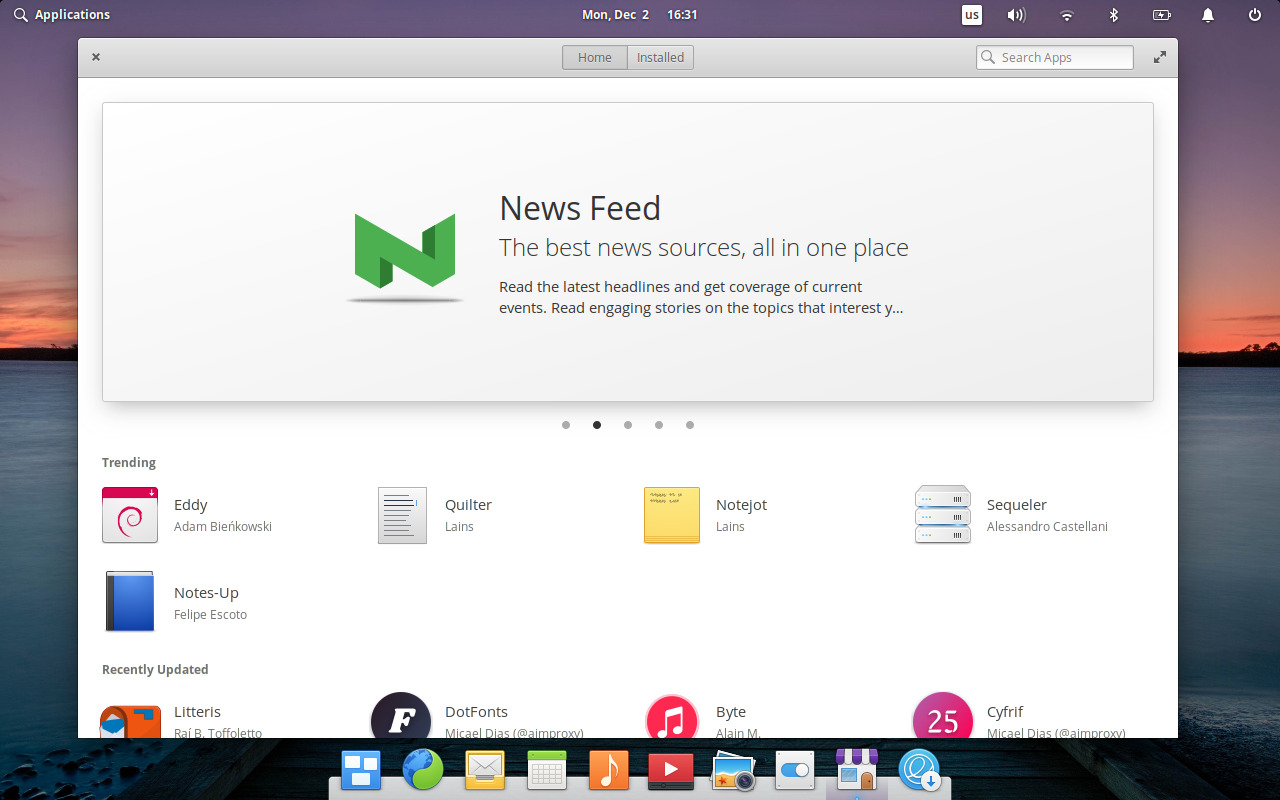
Task: Expand AppCenter to fullscreen
Action: coord(1159,57)
